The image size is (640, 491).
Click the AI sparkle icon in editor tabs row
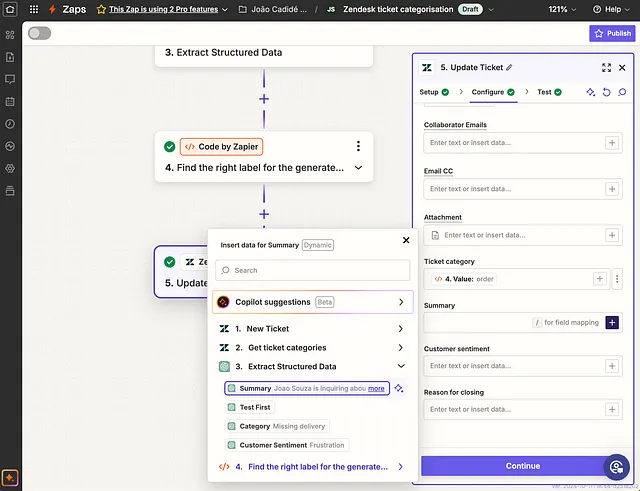pos(591,92)
